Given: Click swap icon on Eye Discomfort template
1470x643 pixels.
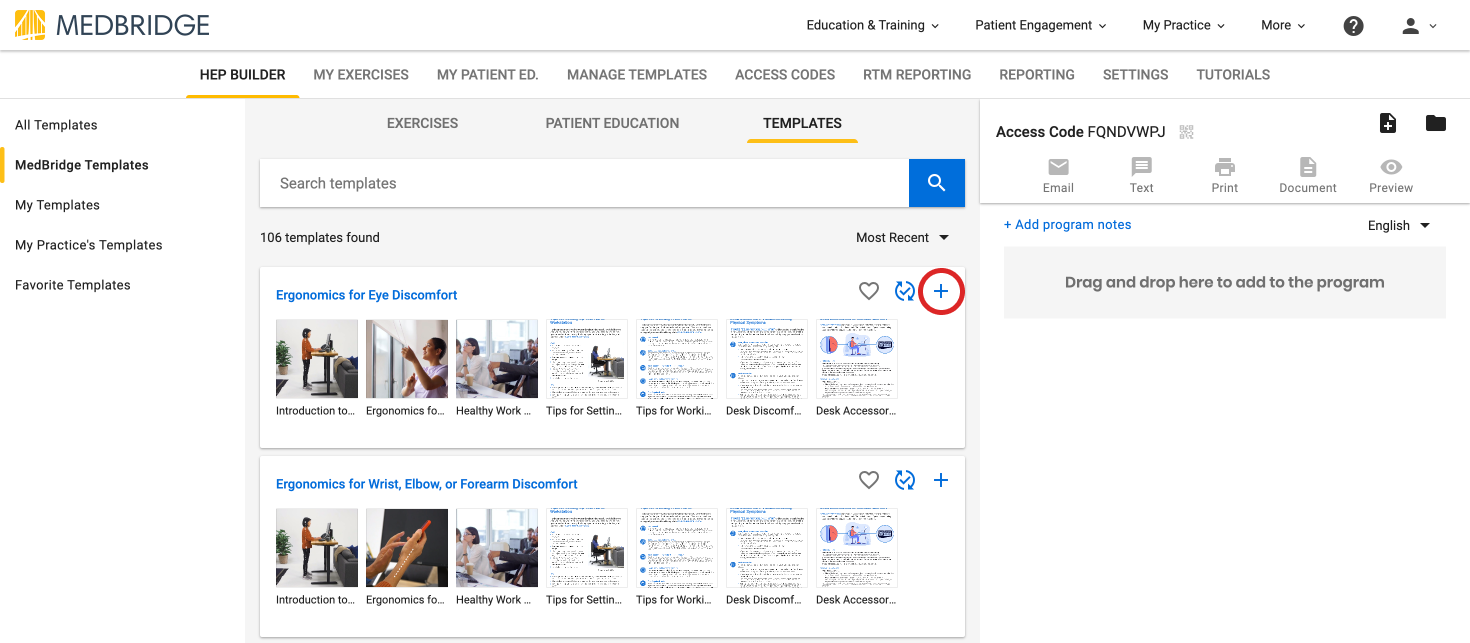Looking at the screenshot, I should click(905, 291).
